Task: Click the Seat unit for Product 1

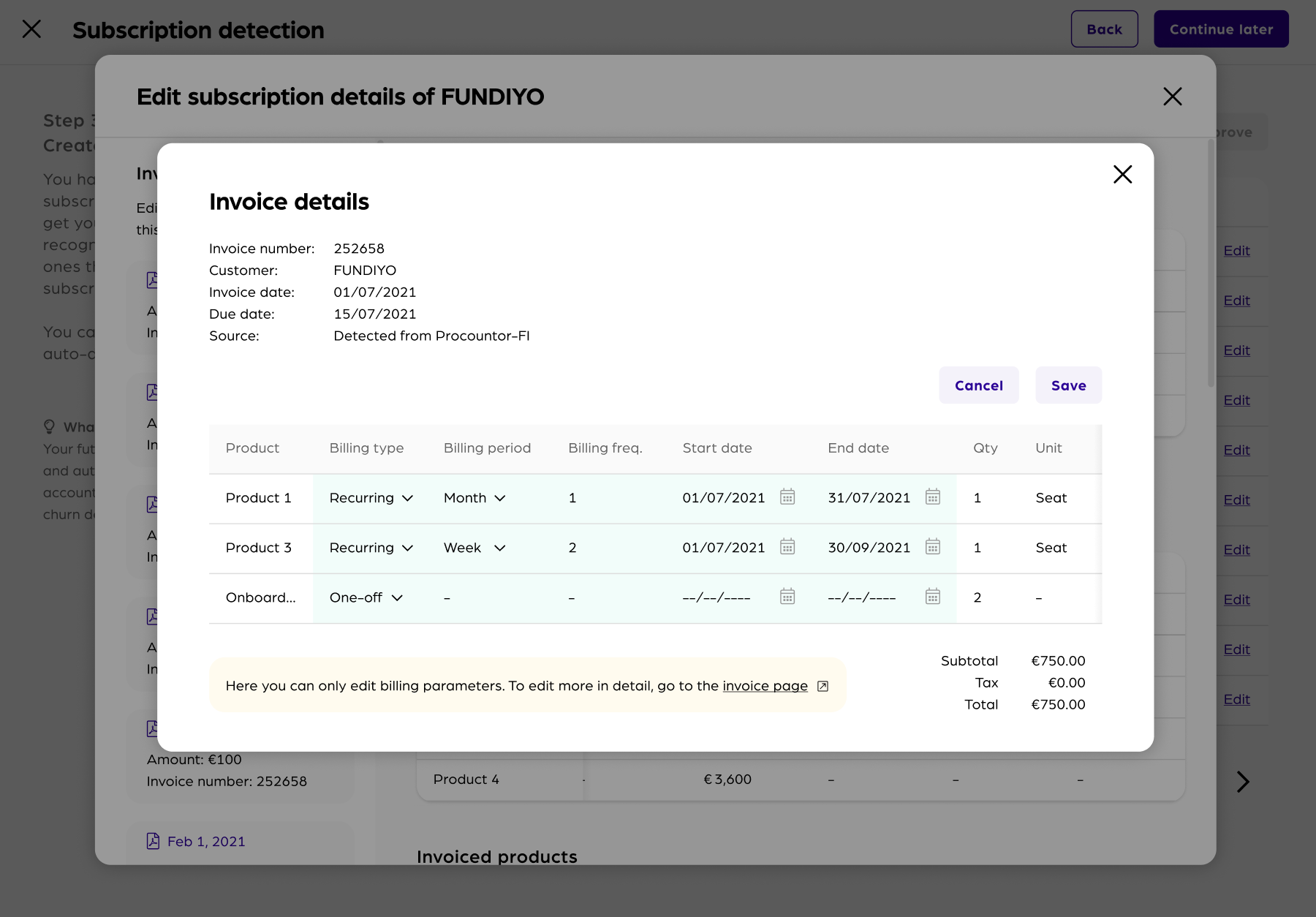Action: (1051, 498)
